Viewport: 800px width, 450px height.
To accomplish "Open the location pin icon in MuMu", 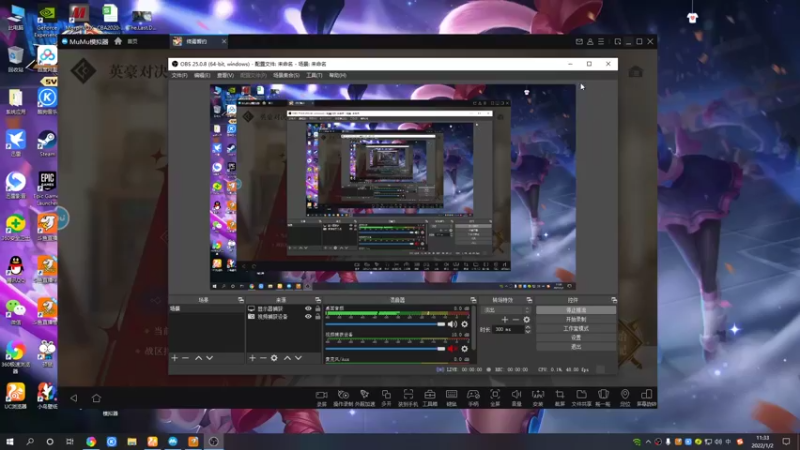I will (624, 395).
